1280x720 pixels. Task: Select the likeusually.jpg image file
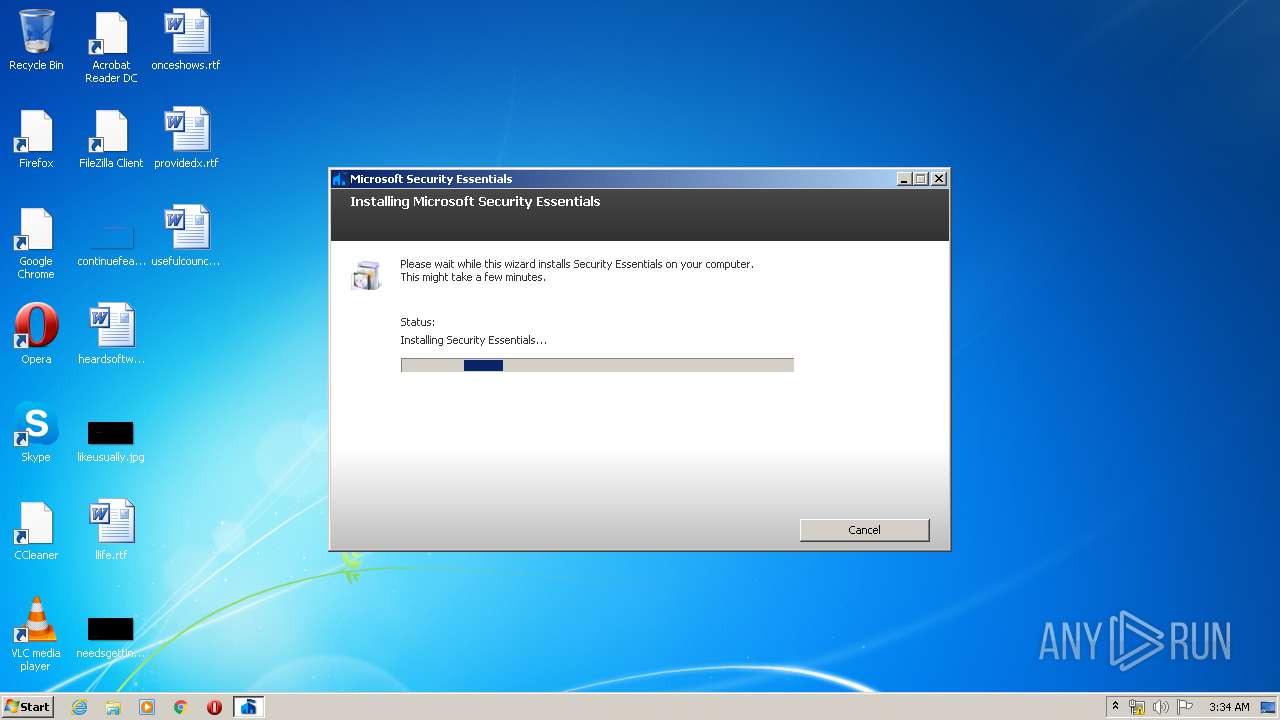pos(111,441)
